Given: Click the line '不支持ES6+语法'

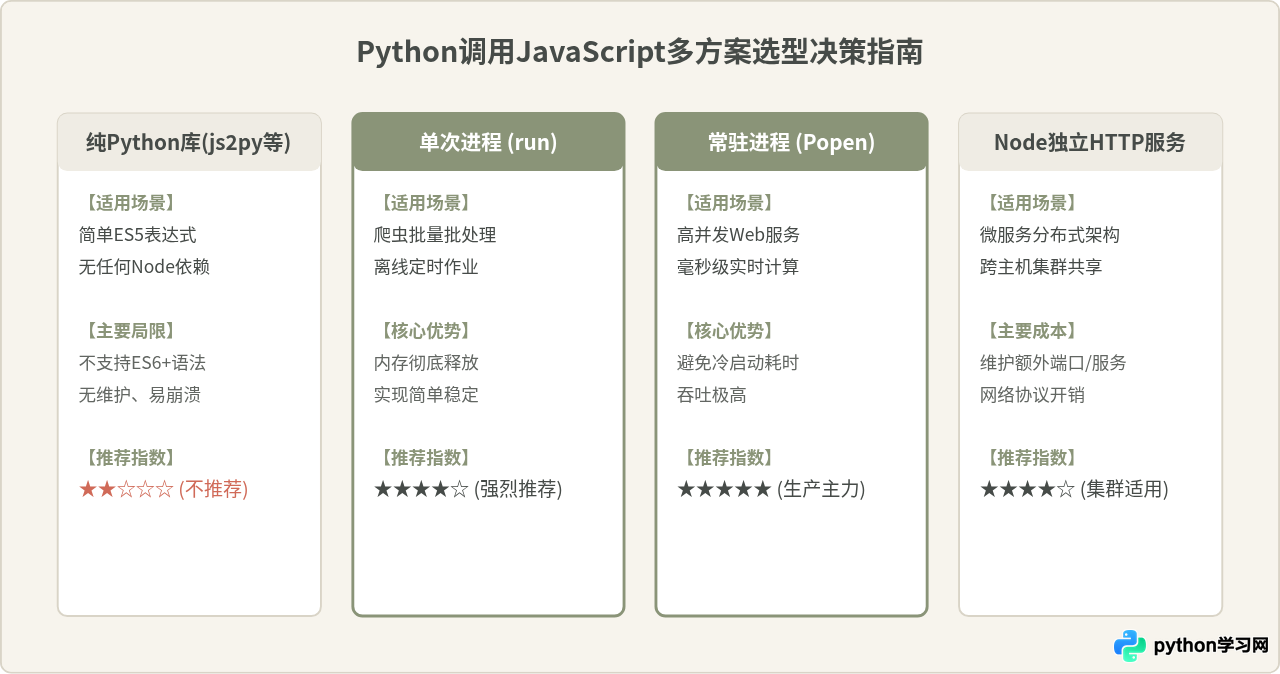Looking at the screenshot, I should pos(142,363).
